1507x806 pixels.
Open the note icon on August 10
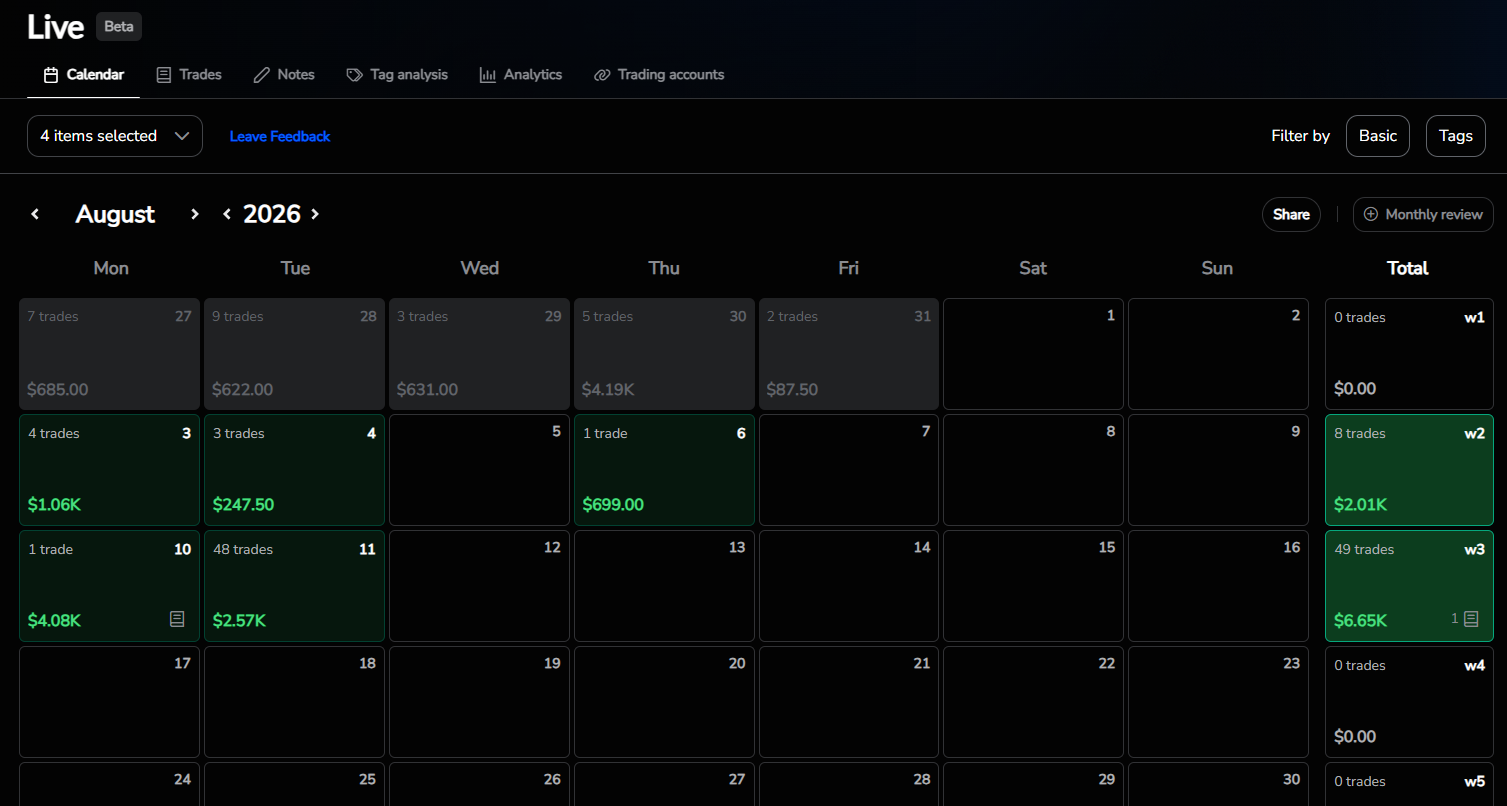tap(177, 619)
